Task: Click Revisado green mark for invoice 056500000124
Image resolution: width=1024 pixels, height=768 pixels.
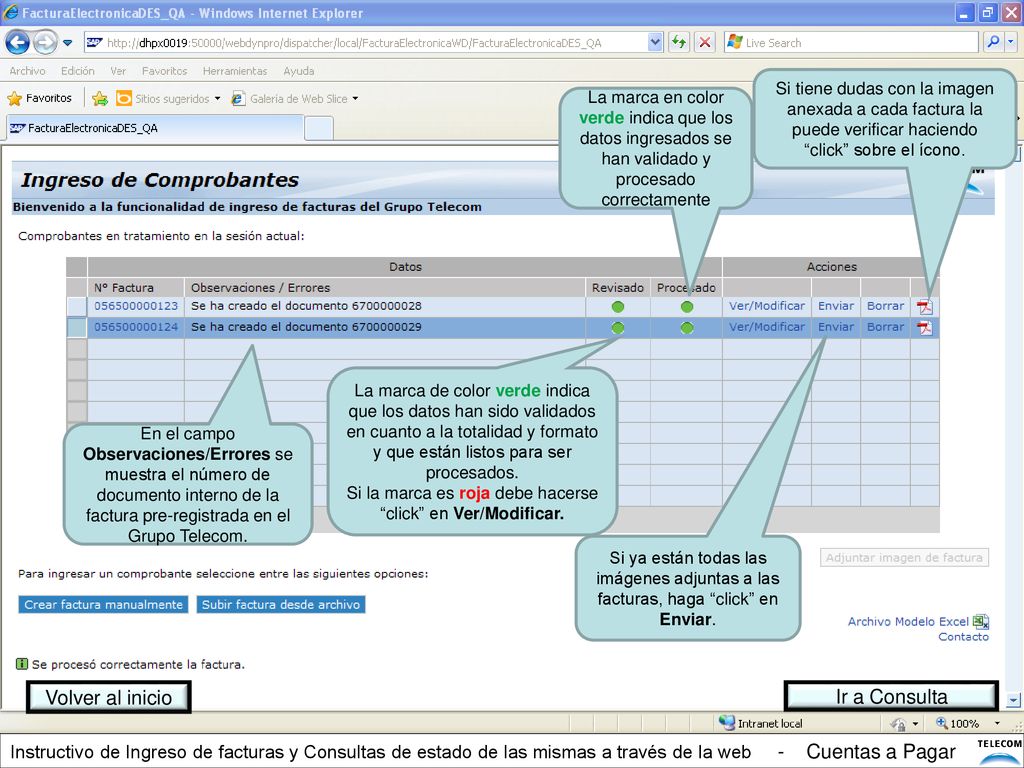Action: 617,328
